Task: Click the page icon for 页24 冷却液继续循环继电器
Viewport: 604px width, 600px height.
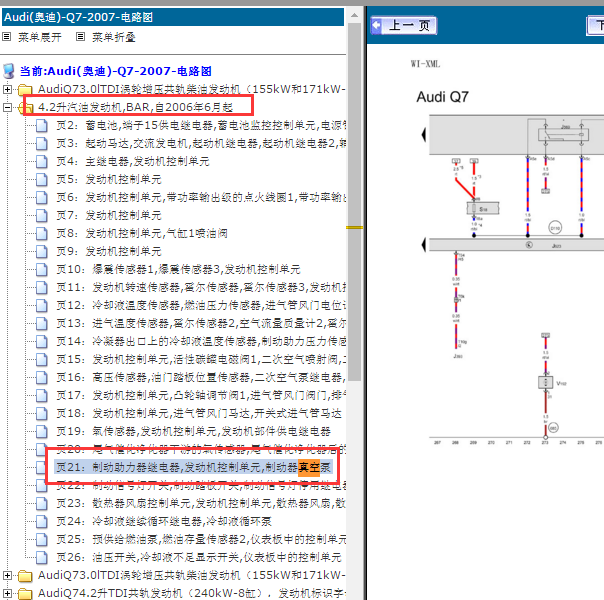Action: click(42, 521)
